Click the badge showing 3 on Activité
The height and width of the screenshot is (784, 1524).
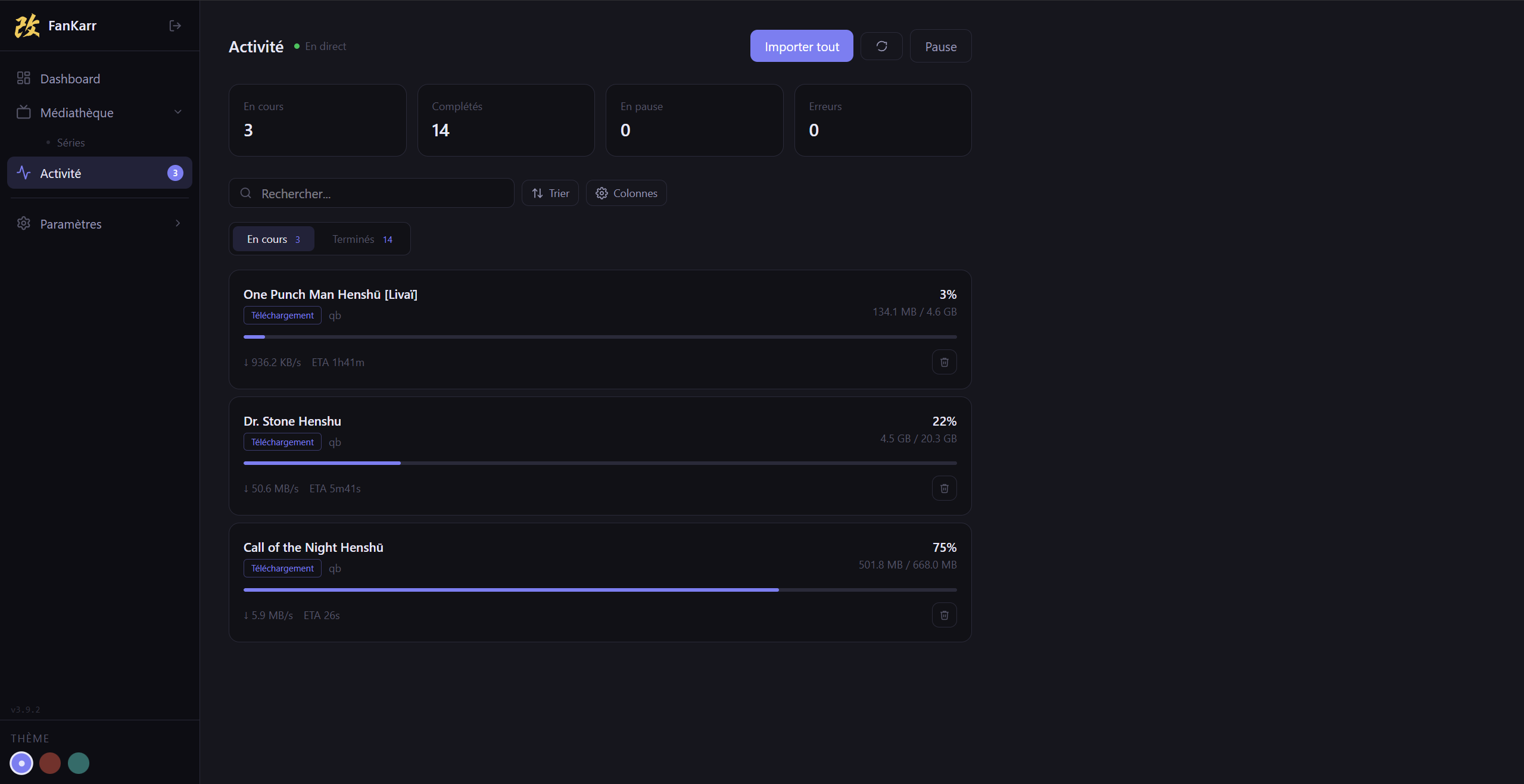(x=175, y=173)
